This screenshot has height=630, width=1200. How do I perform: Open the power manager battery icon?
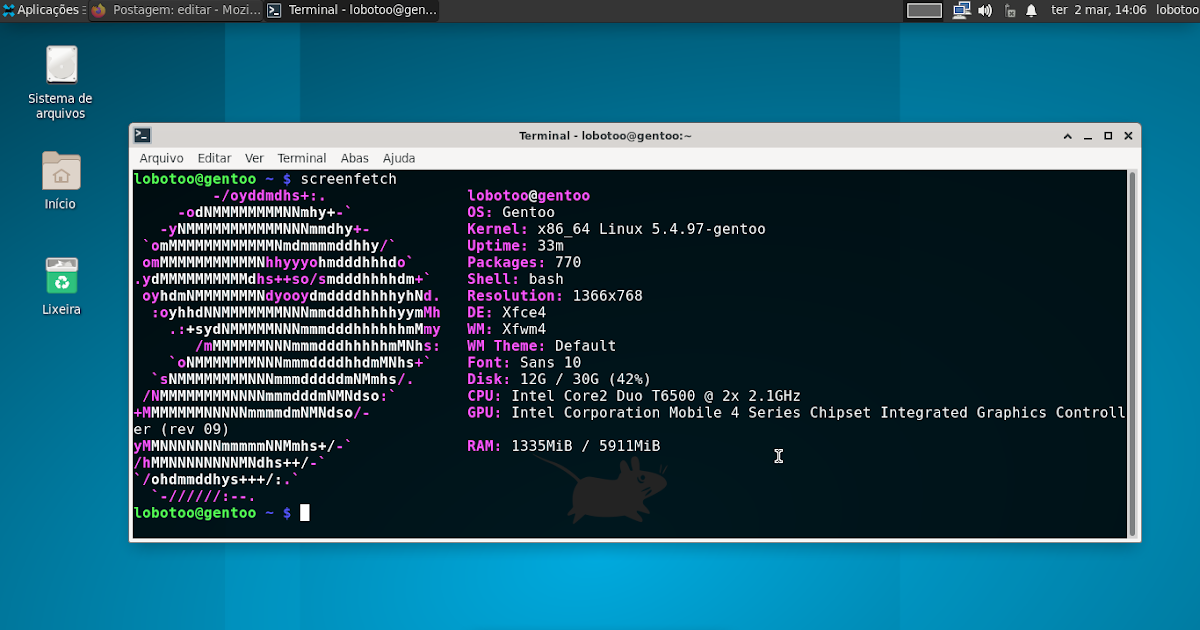pyautogui.click(x=1009, y=11)
